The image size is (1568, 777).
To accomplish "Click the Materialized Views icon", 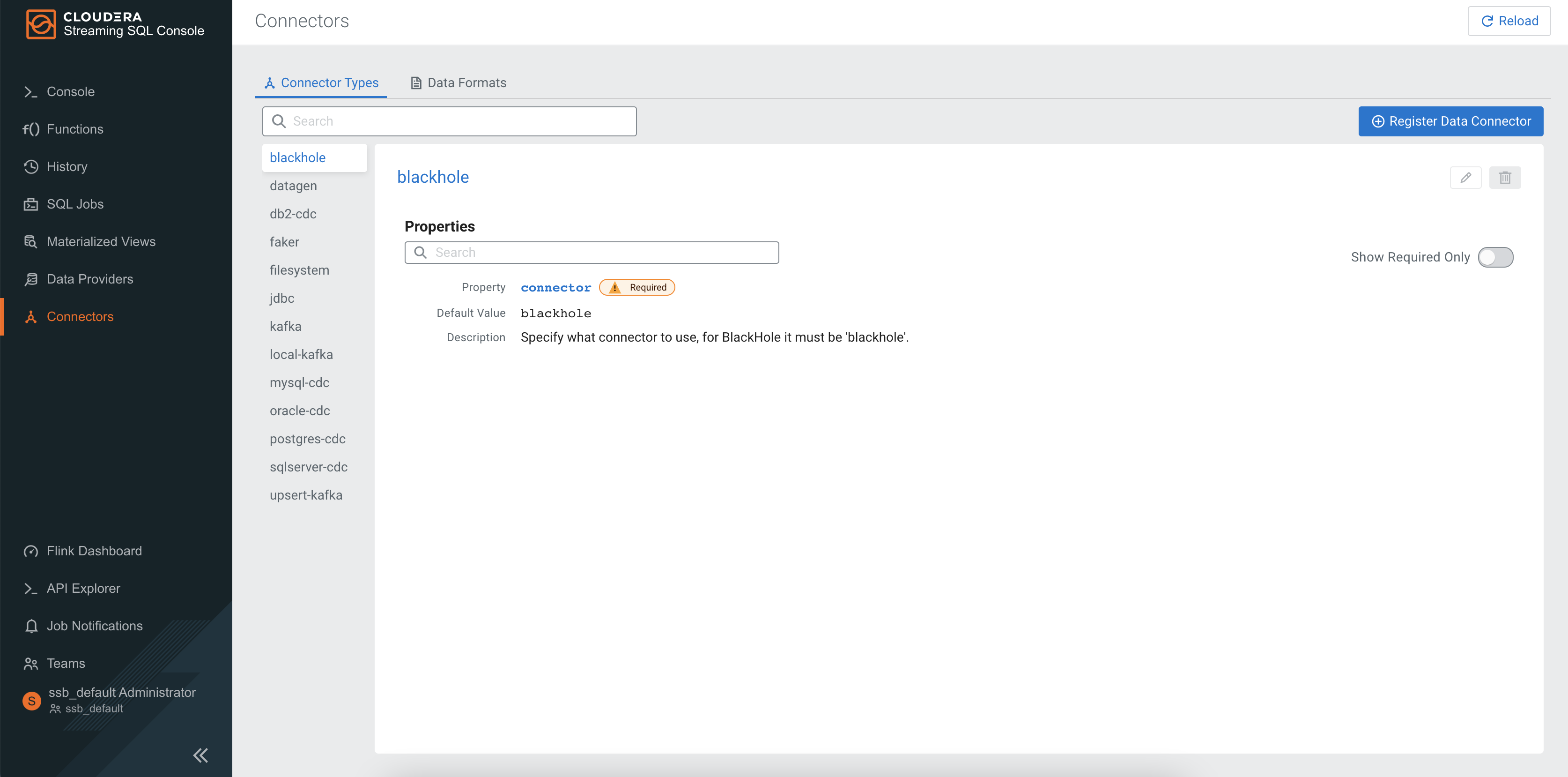I will tap(31, 242).
